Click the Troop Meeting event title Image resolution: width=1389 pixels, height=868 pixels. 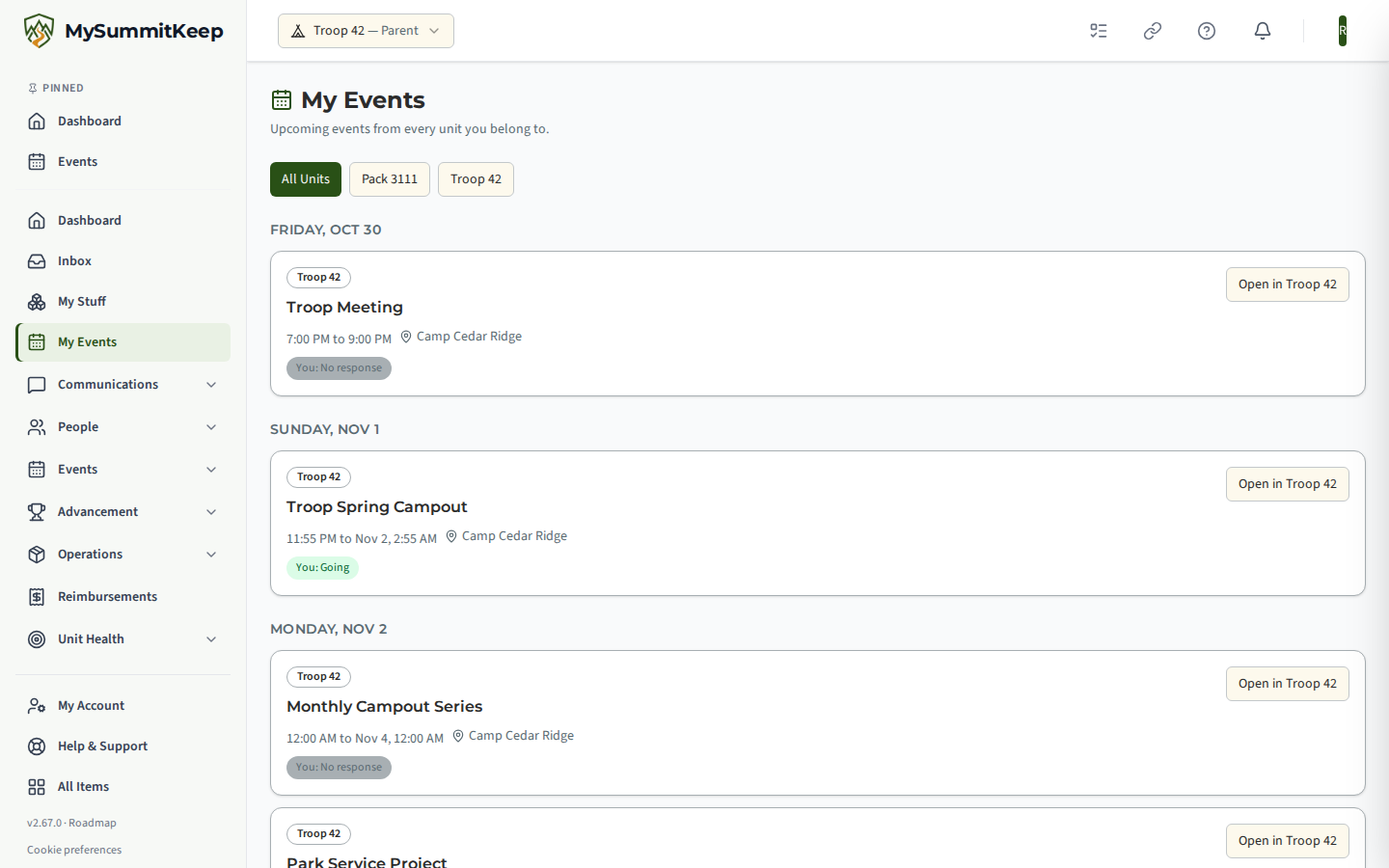344,308
